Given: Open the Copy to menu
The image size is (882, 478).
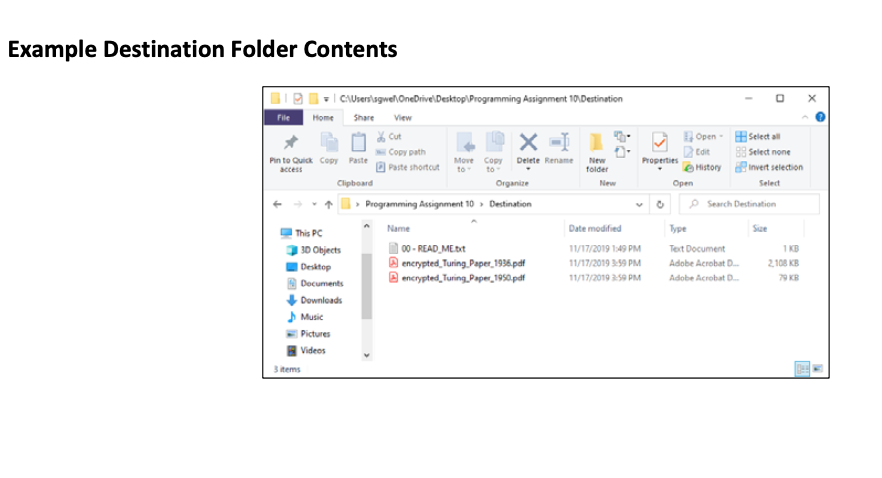Looking at the screenshot, I should point(493,152).
